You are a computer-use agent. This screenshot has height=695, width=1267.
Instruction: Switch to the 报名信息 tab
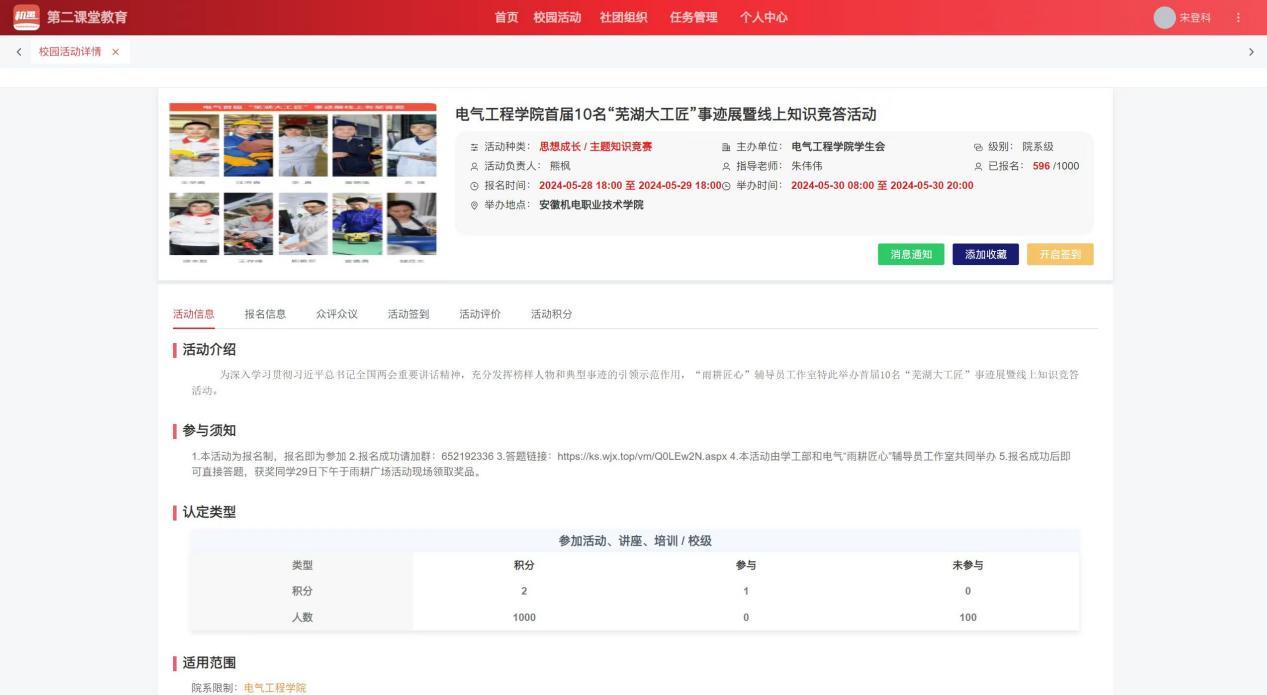(x=265, y=314)
